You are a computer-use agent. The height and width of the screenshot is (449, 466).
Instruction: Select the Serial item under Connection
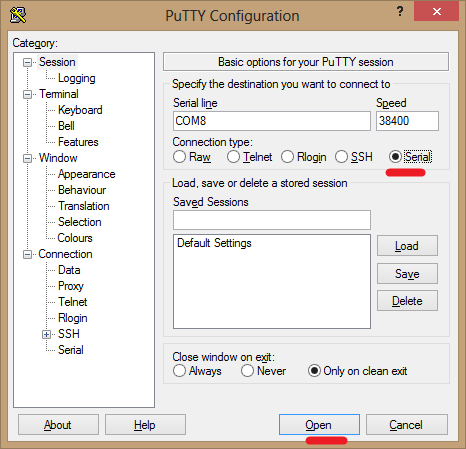tap(71, 350)
